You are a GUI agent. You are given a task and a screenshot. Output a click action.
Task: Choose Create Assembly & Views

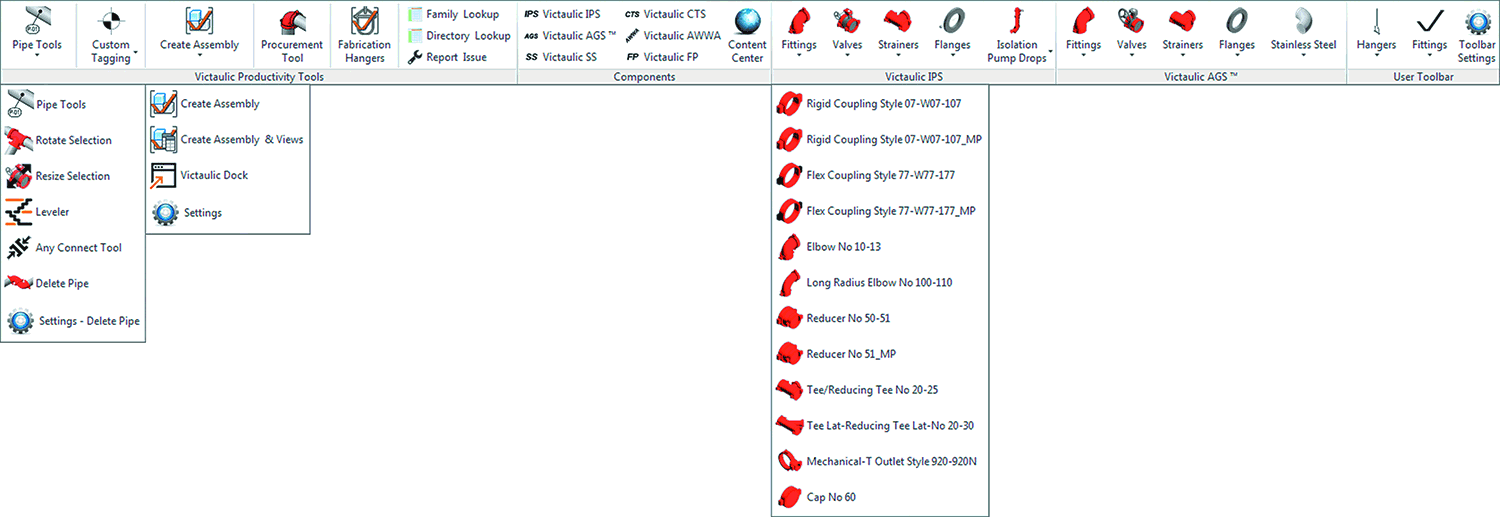click(228, 139)
